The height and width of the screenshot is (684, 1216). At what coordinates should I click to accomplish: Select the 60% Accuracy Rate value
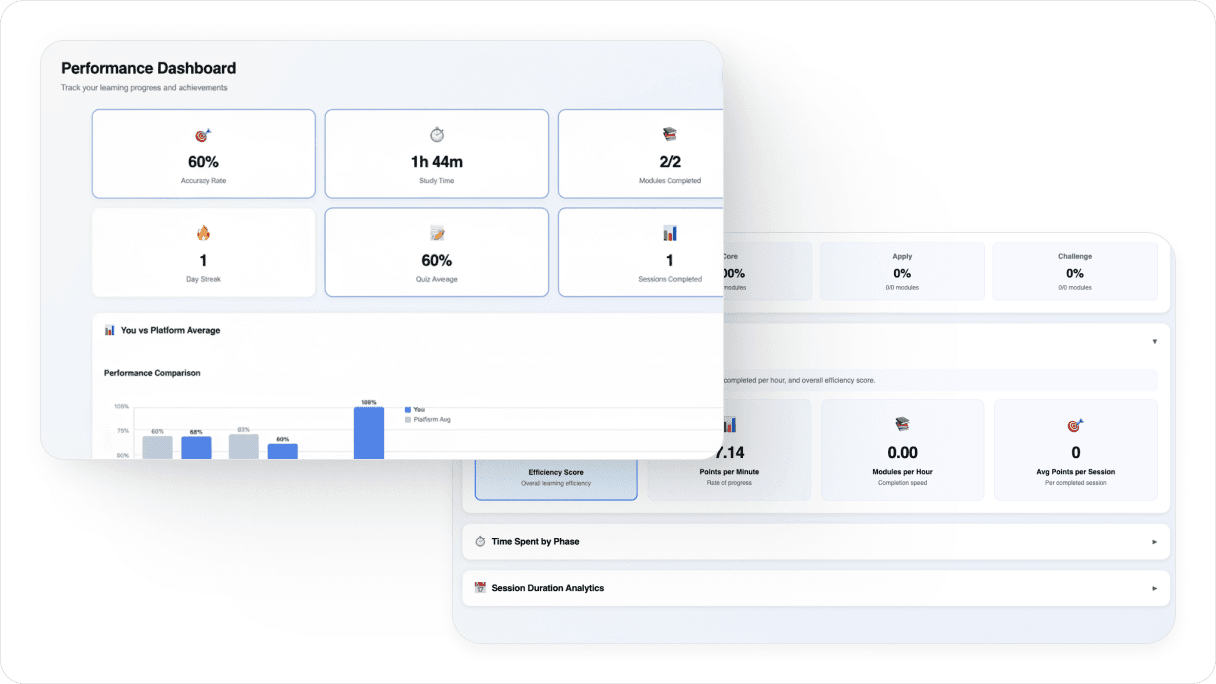[x=203, y=162]
